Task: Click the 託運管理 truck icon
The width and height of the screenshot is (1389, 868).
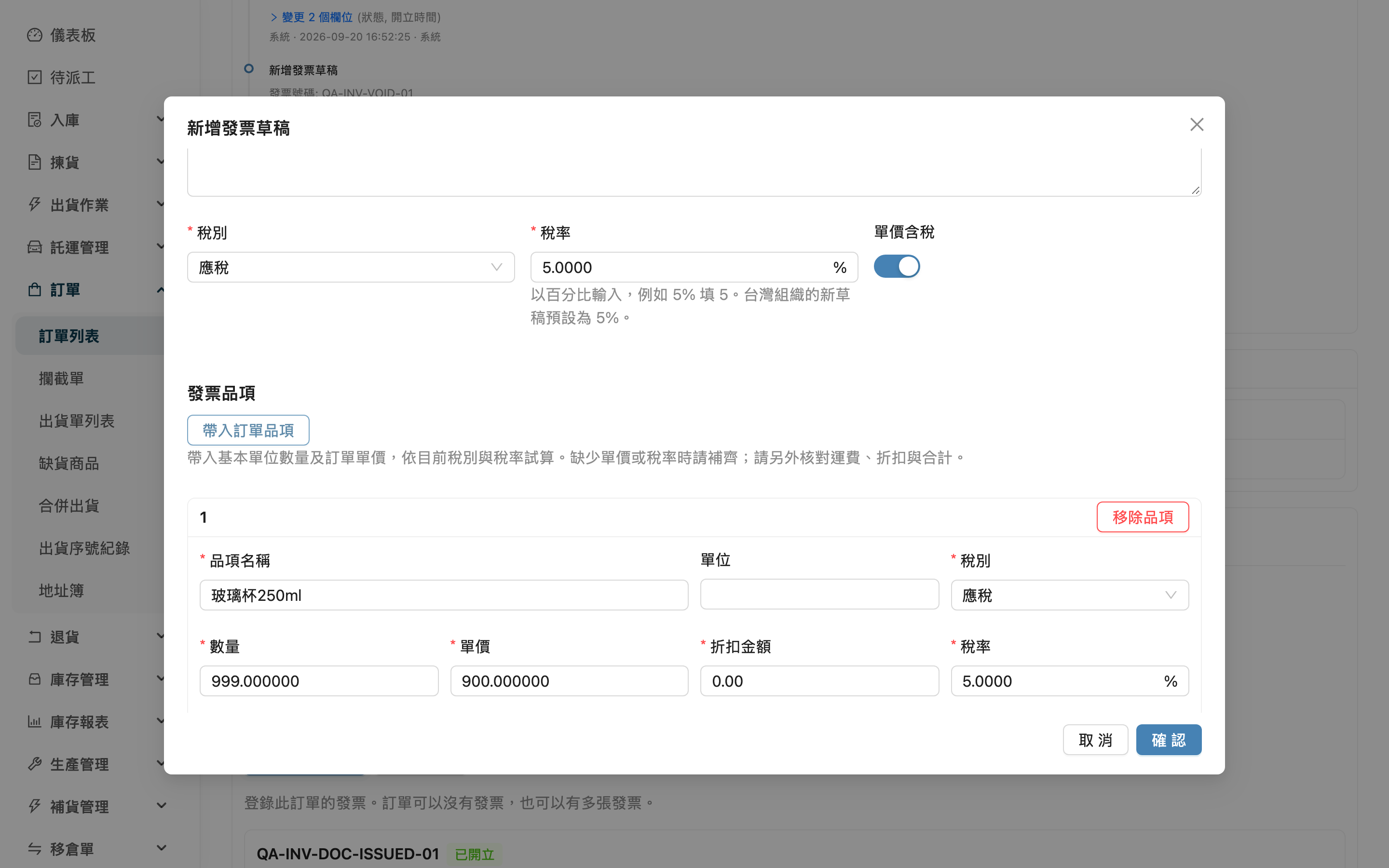Action: pos(34,247)
